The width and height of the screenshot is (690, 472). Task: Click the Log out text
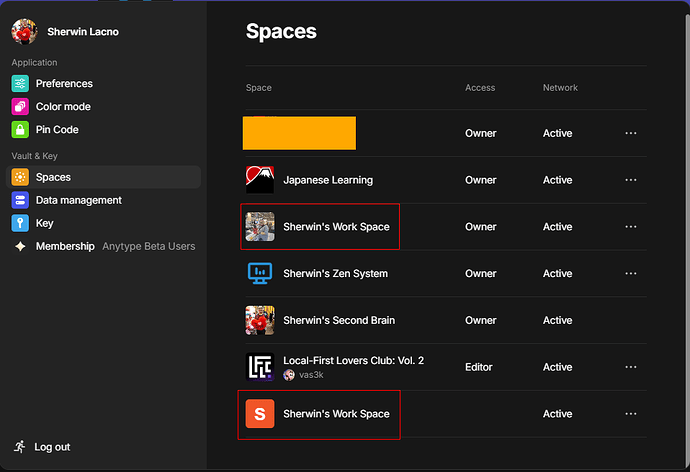coord(52,447)
